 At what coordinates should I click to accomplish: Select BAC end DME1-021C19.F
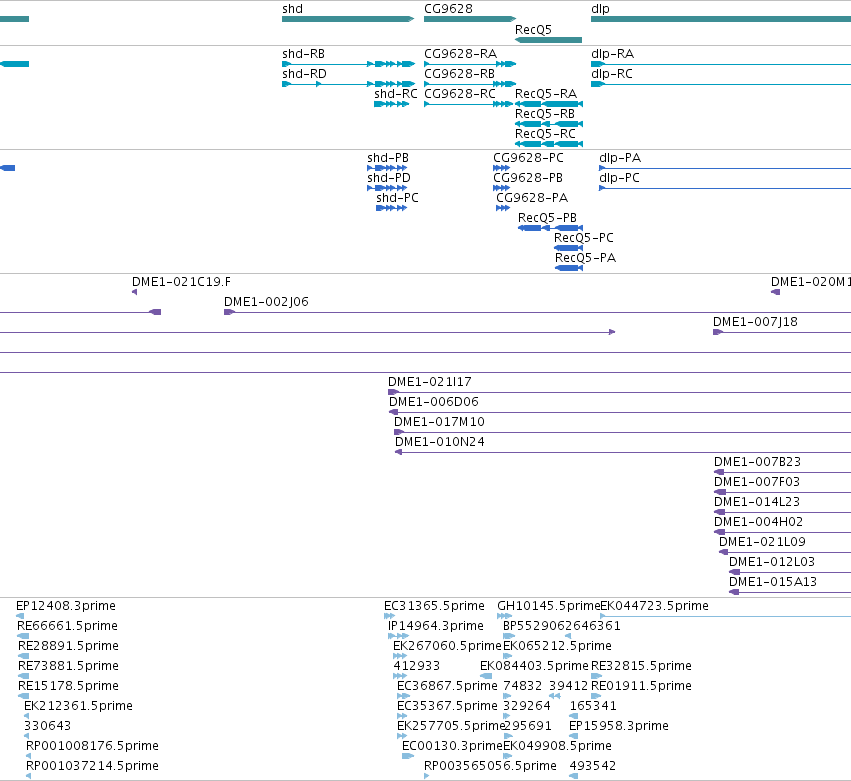[x=135, y=292]
